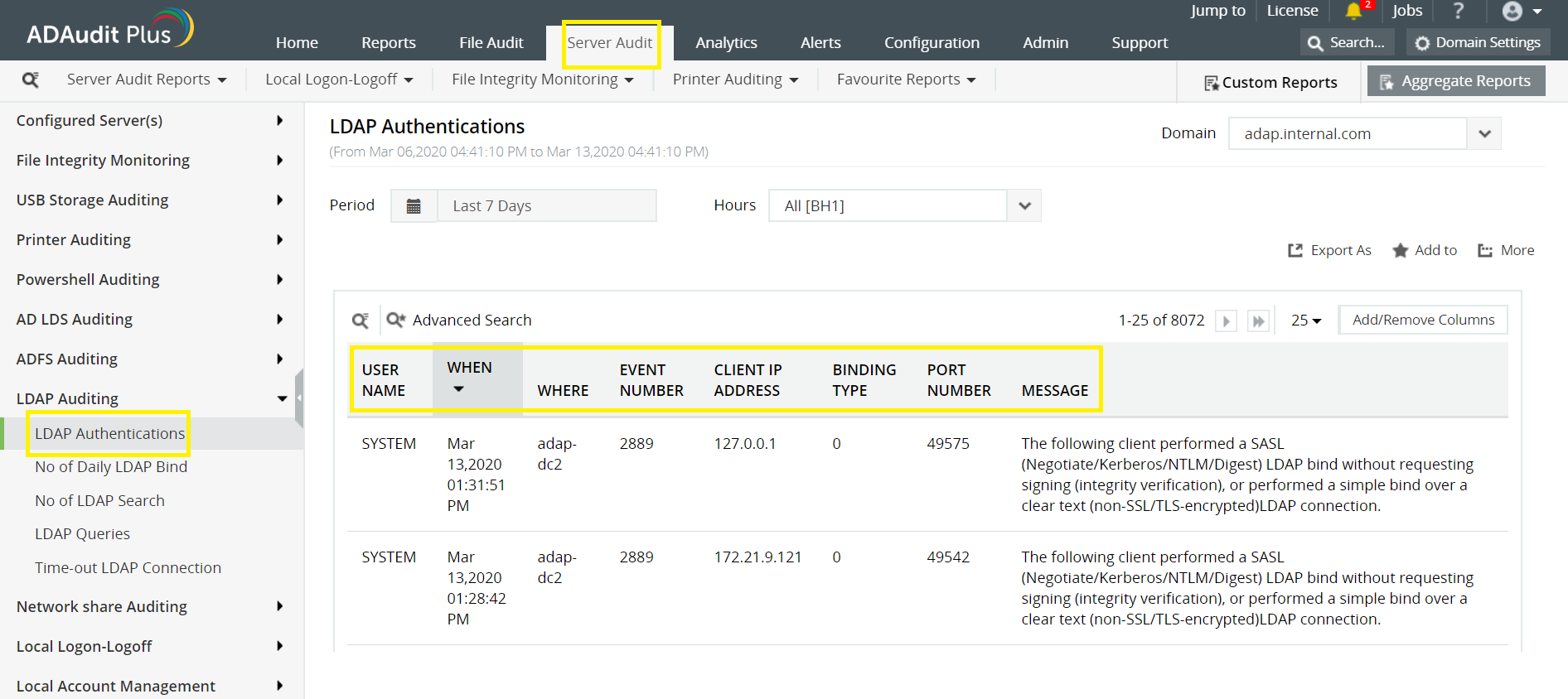Click the Add/Remove Columns button

click(x=1423, y=320)
